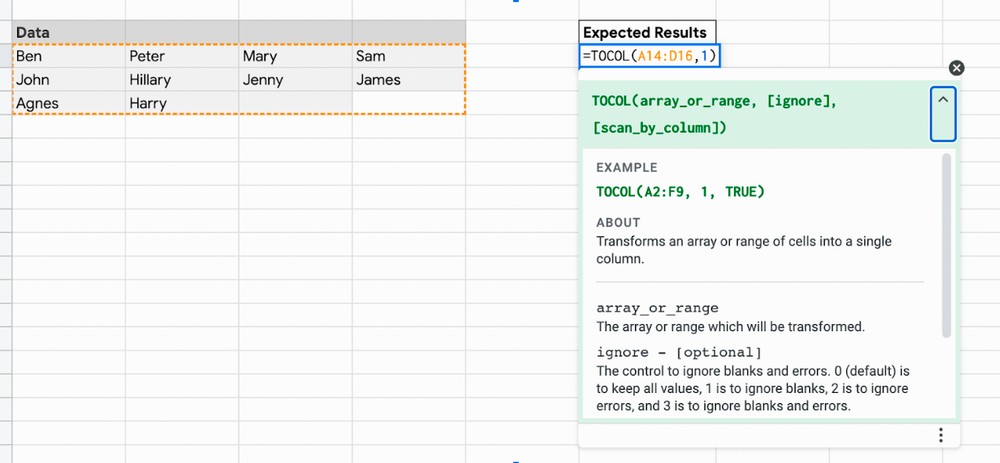Select the cell containing Sam
The width and height of the screenshot is (1000, 463).
(409, 56)
